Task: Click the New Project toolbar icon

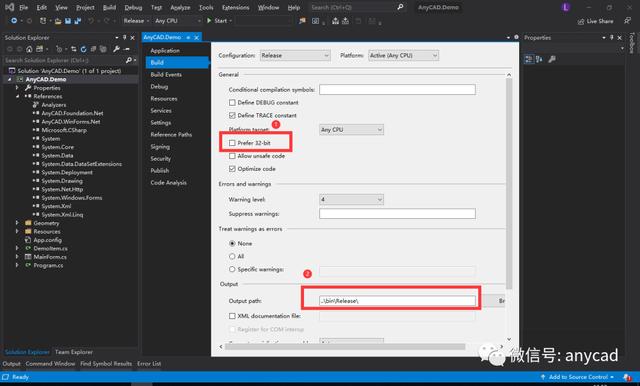Action: (x=42, y=20)
